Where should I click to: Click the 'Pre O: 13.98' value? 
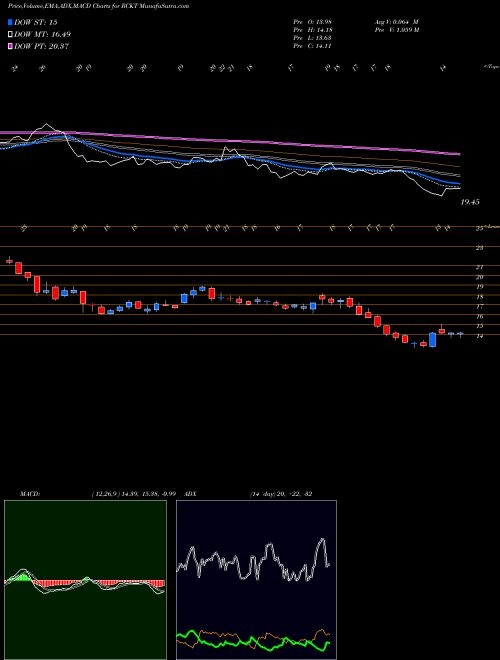(x=313, y=22)
